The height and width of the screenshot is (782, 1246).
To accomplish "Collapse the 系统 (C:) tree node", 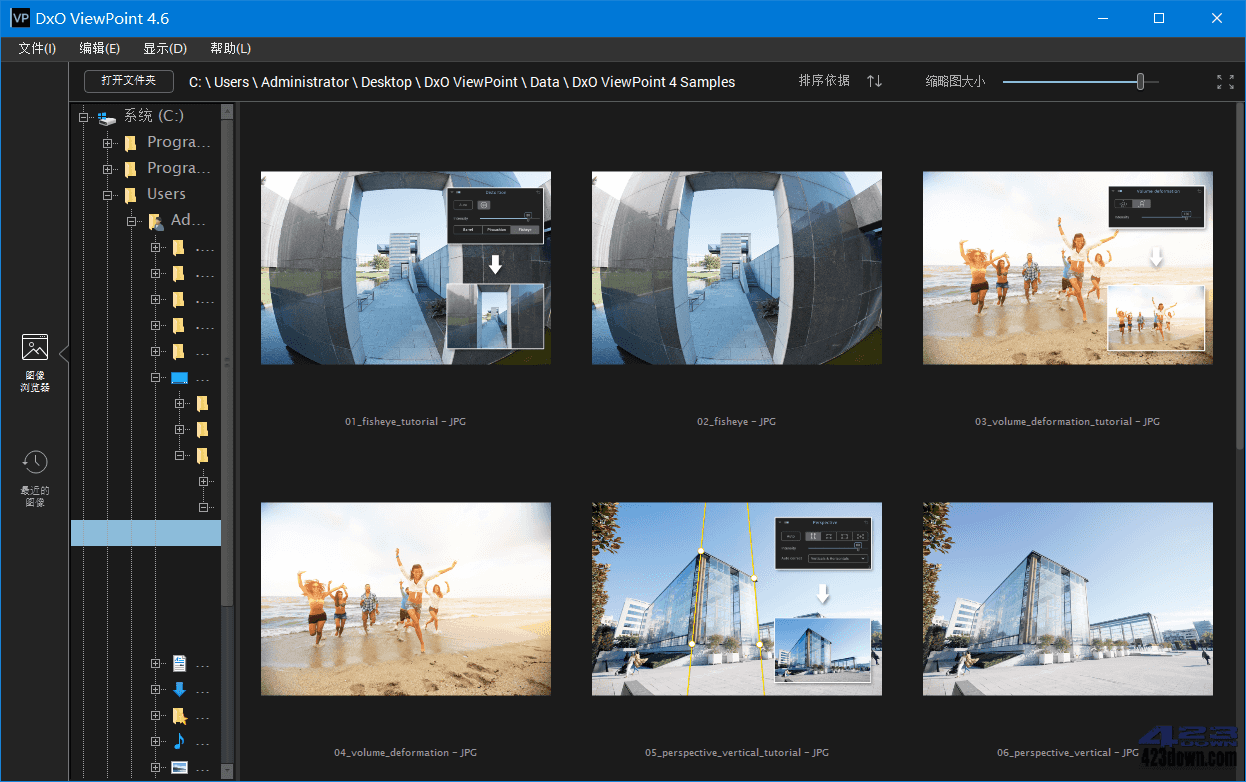I will pyautogui.click(x=84, y=115).
